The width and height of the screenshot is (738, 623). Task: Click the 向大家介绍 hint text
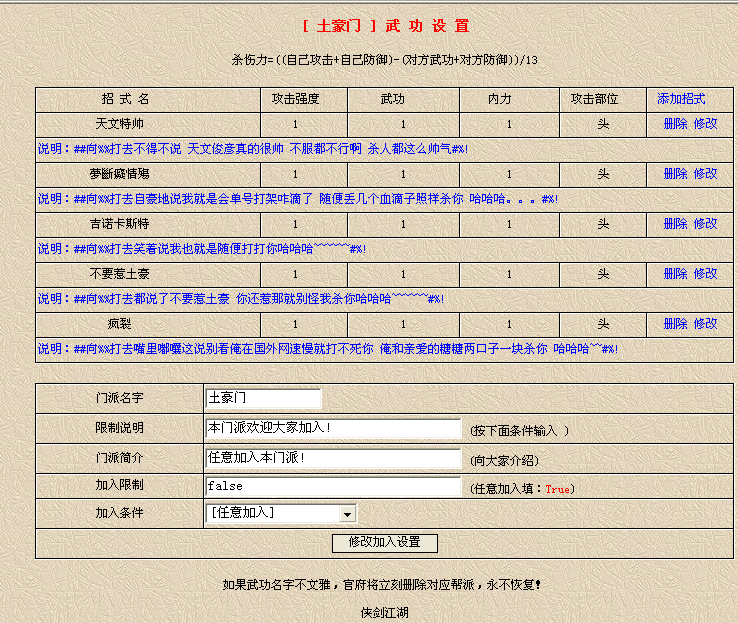504,460
